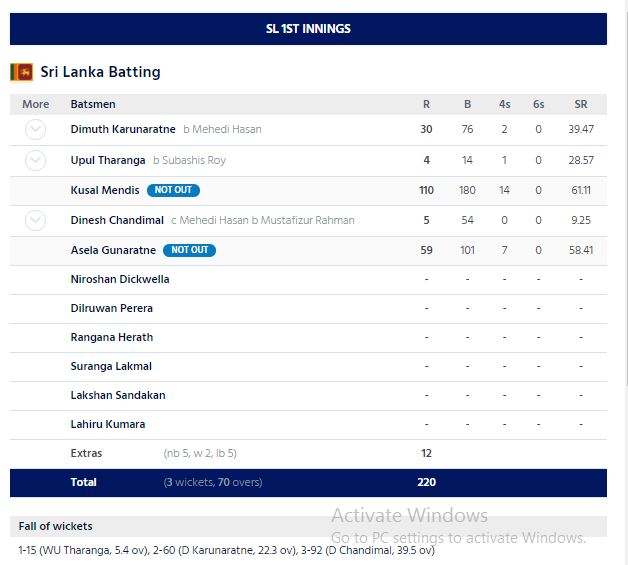This screenshot has width=628, height=565.
Task: Open Lakshan Sandakan profile link
Action: click(117, 395)
